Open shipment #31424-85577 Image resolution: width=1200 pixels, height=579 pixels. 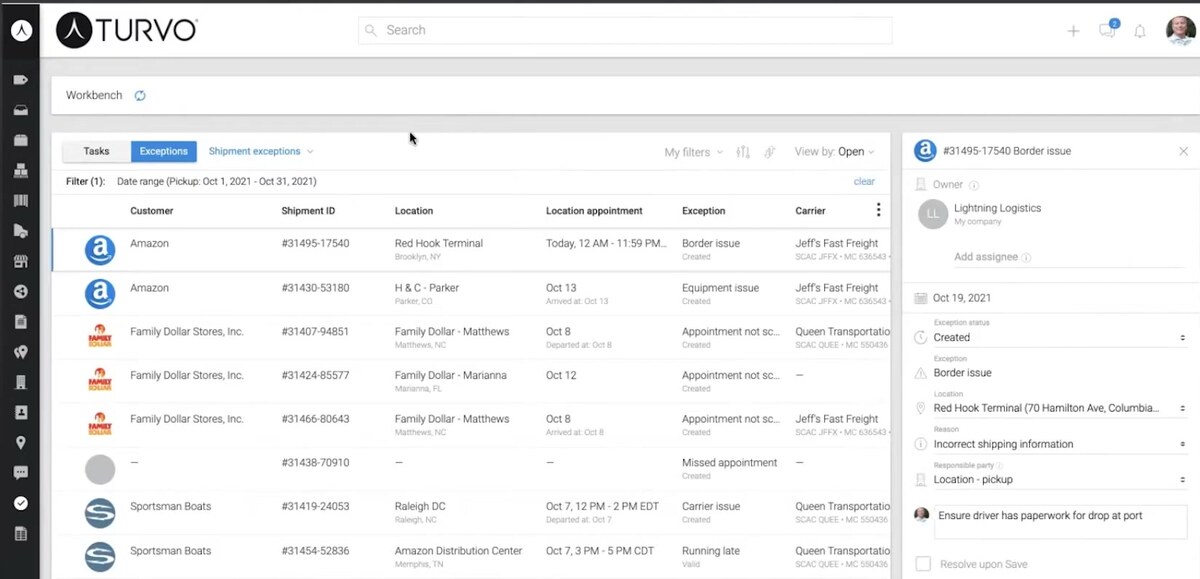coord(315,376)
